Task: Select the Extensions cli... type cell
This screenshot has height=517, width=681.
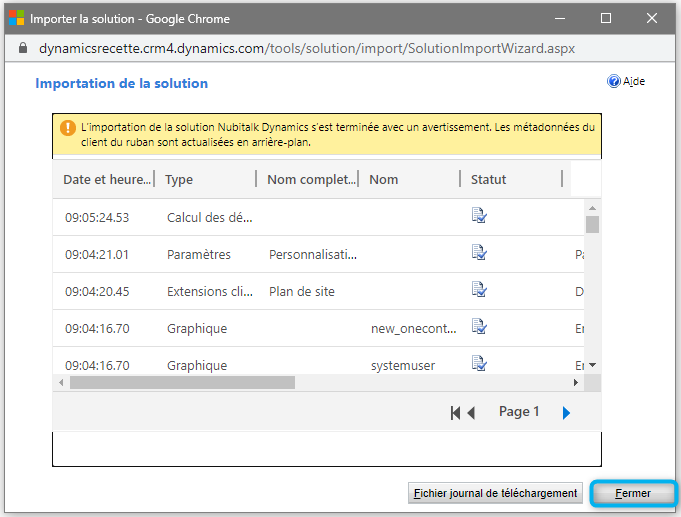Action: coord(210,292)
